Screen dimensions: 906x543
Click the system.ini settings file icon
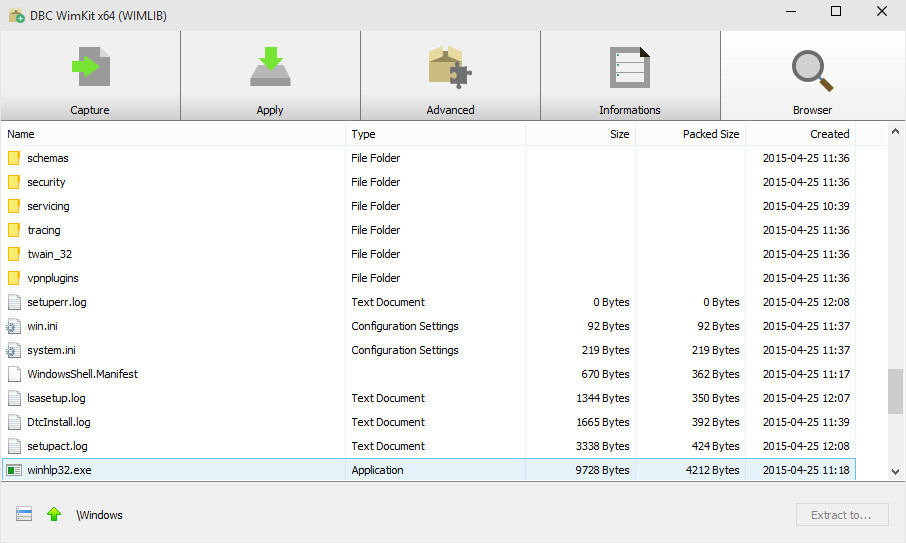tap(14, 350)
